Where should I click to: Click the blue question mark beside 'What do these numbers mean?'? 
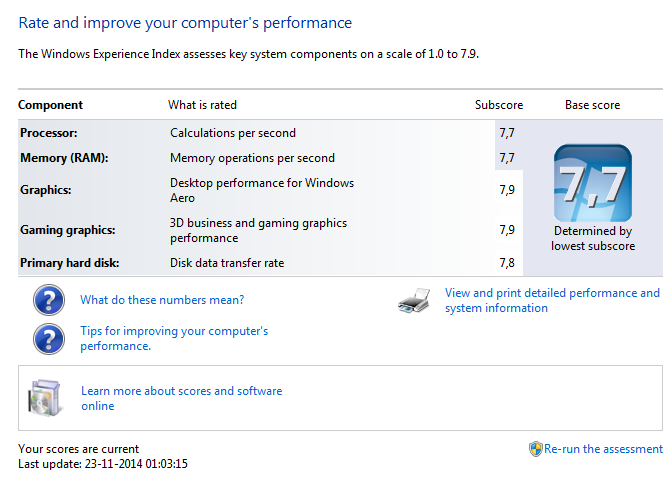click(x=48, y=300)
